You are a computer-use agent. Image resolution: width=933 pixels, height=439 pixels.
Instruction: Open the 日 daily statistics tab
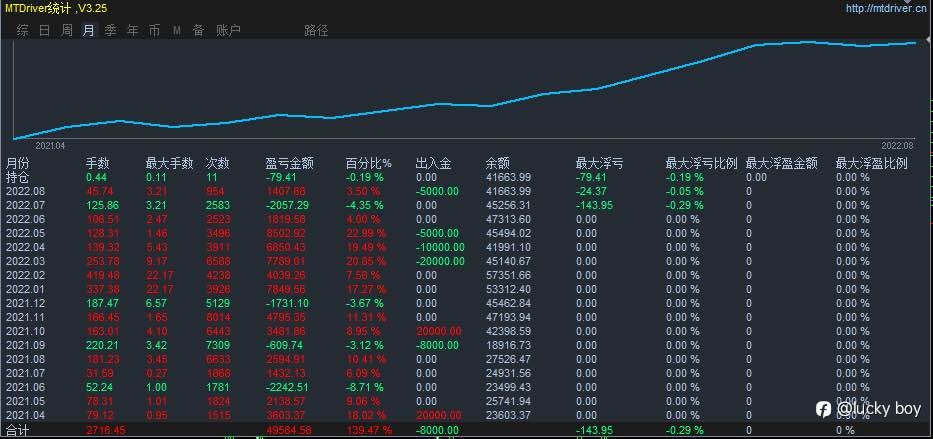tap(45, 30)
